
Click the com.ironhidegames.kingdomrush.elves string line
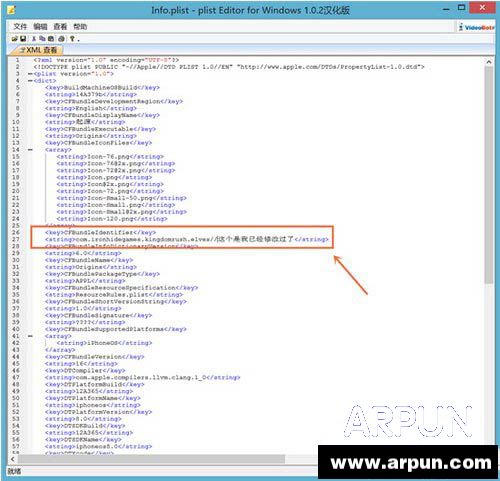187,239
